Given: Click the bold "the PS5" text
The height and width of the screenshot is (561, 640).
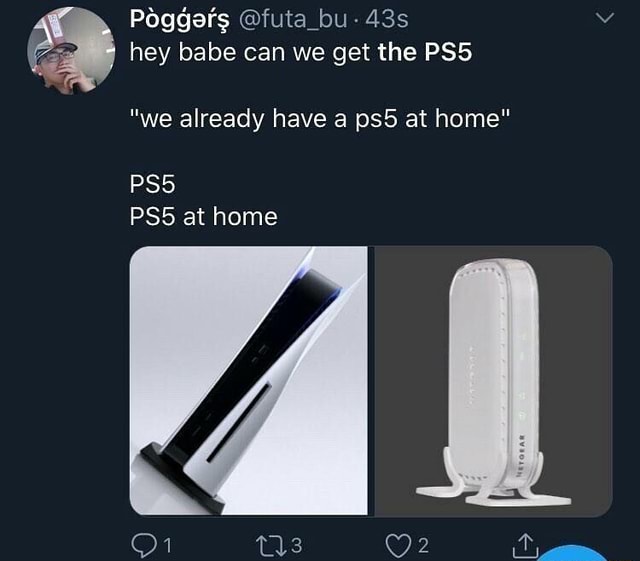Looking at the screenshot, I should (424, 52).
